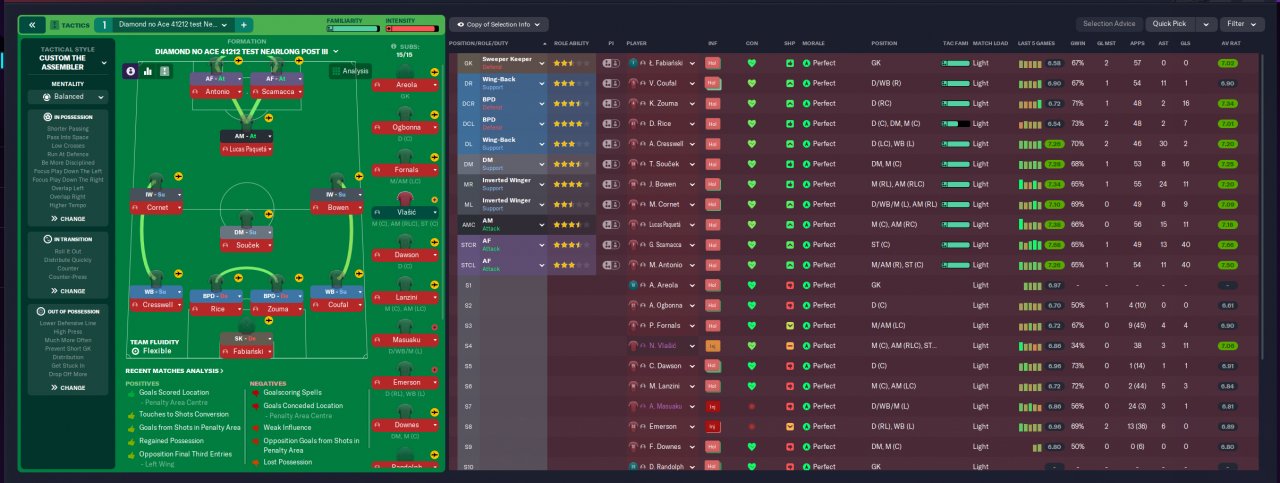1280x483 pixels.
Task: Toggle the plane marker beside Areola substitute
Action: click(435, 73)
